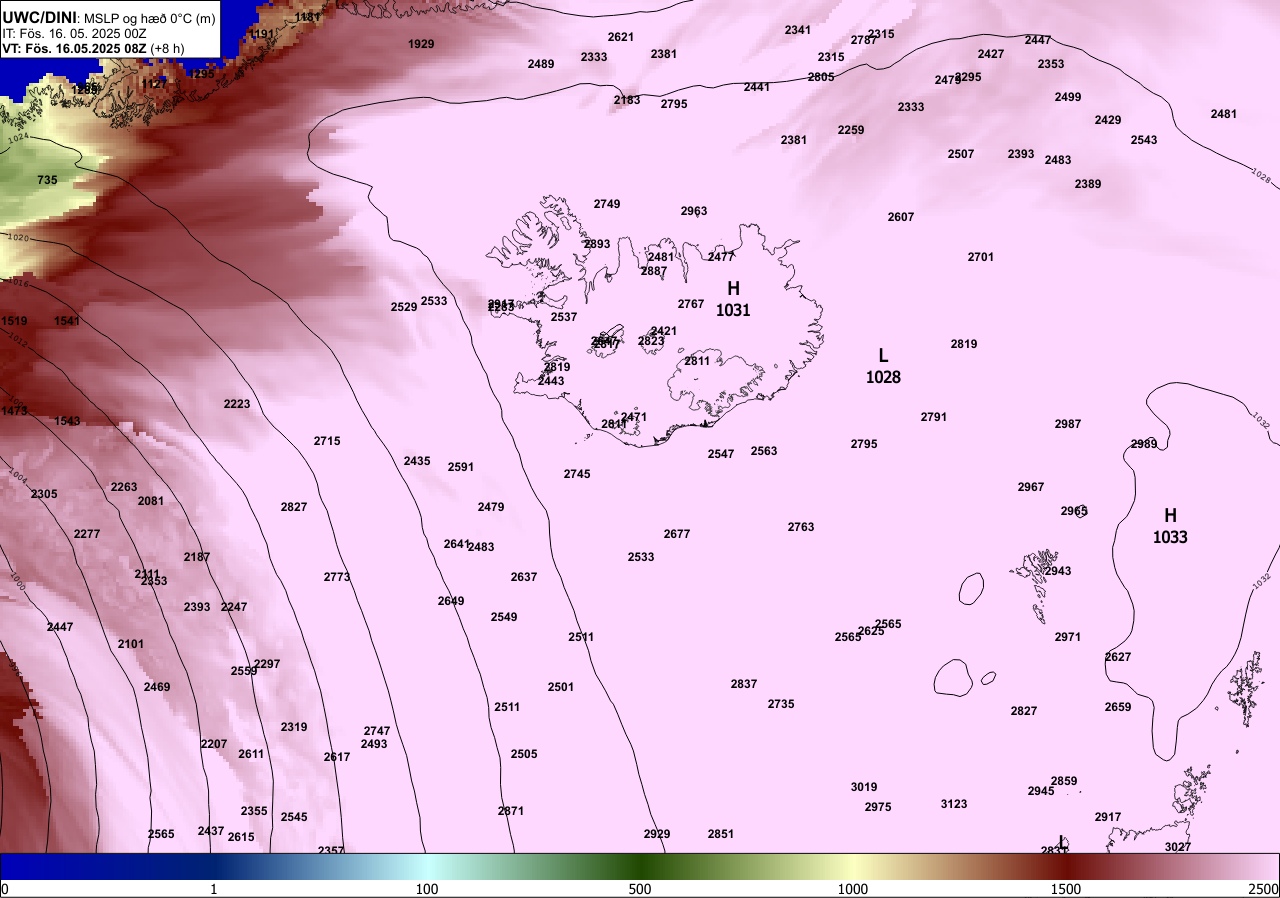The width and height of the screenshot is (1280, 898).
Task: Click the height value 2499
Action: coord(1068,97)
